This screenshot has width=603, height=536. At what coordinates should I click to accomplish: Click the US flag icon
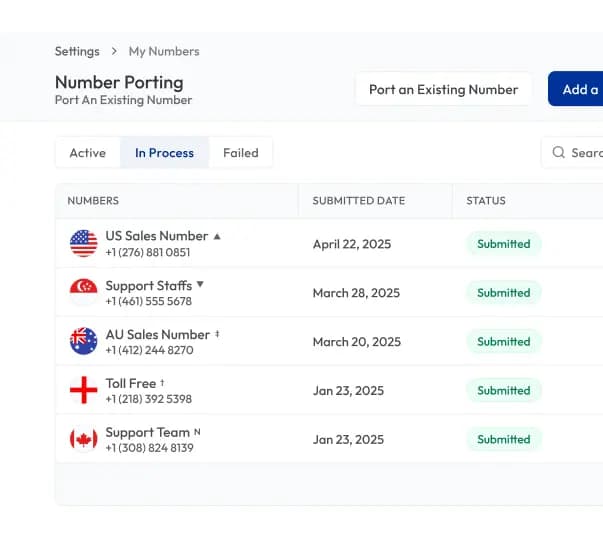(x=83, y=243)
